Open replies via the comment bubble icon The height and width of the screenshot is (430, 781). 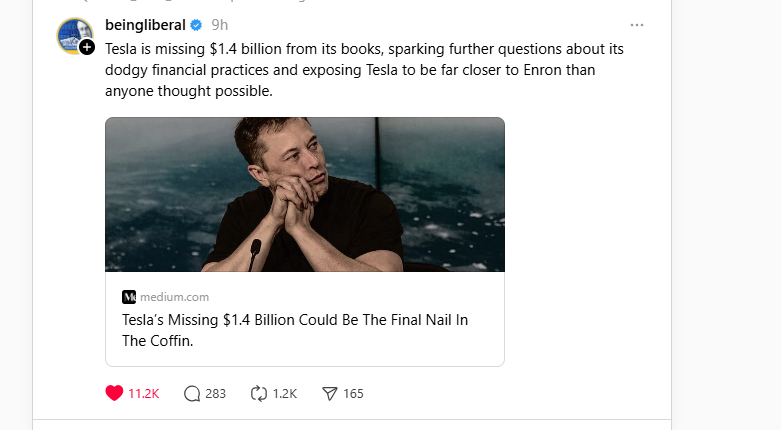tap(192, 393)
